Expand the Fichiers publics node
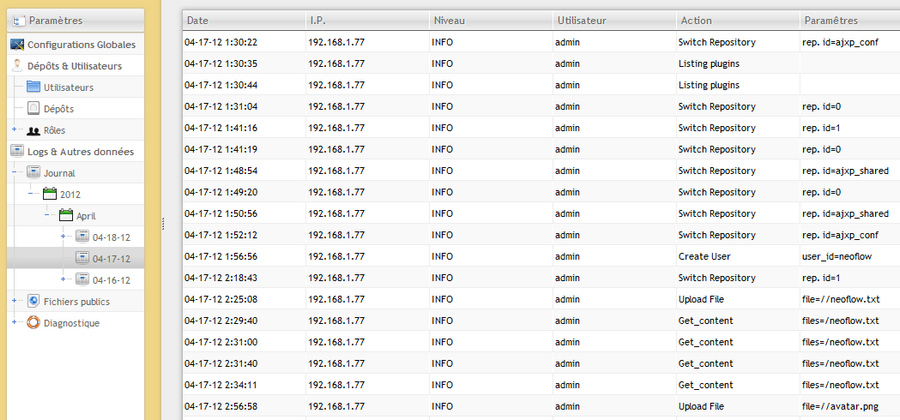This screenshot has width=900, height=420. coord(14,301)
